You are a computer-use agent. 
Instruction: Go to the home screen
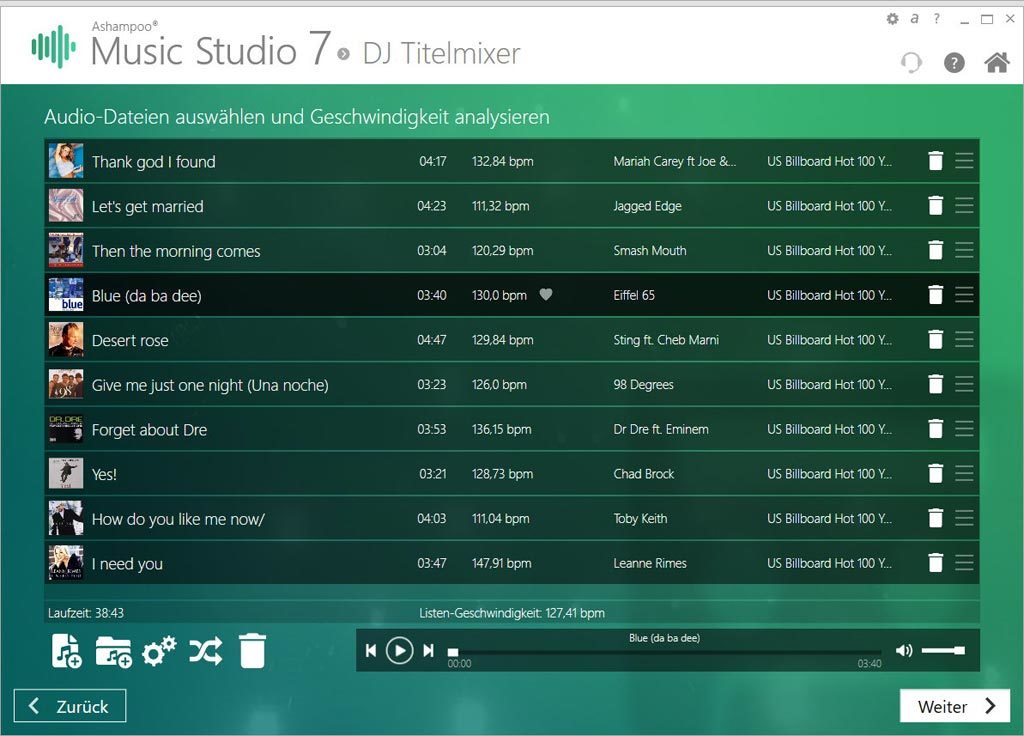[x=997, y=63]
